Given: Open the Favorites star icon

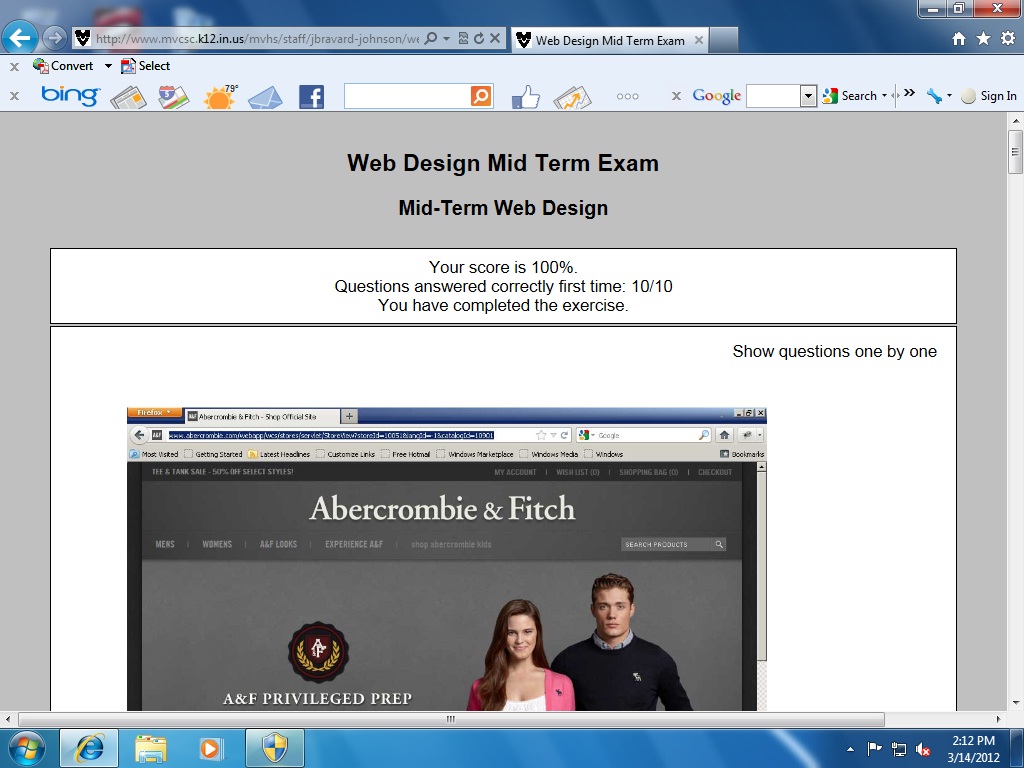Looking at the screenshot, I should tap(983, 39).
